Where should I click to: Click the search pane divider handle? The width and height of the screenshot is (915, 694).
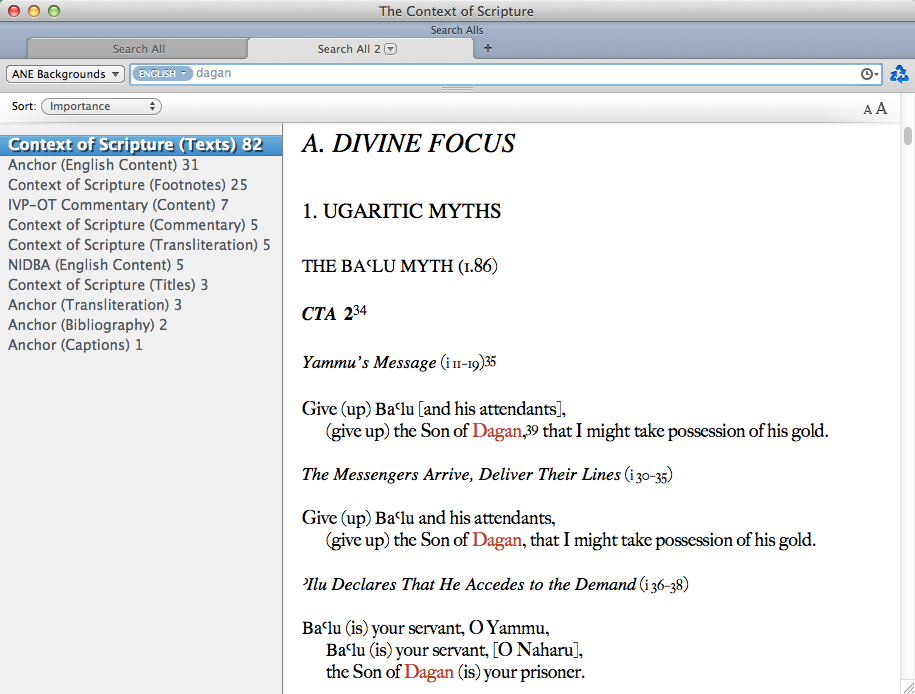(x=458, y=89)
